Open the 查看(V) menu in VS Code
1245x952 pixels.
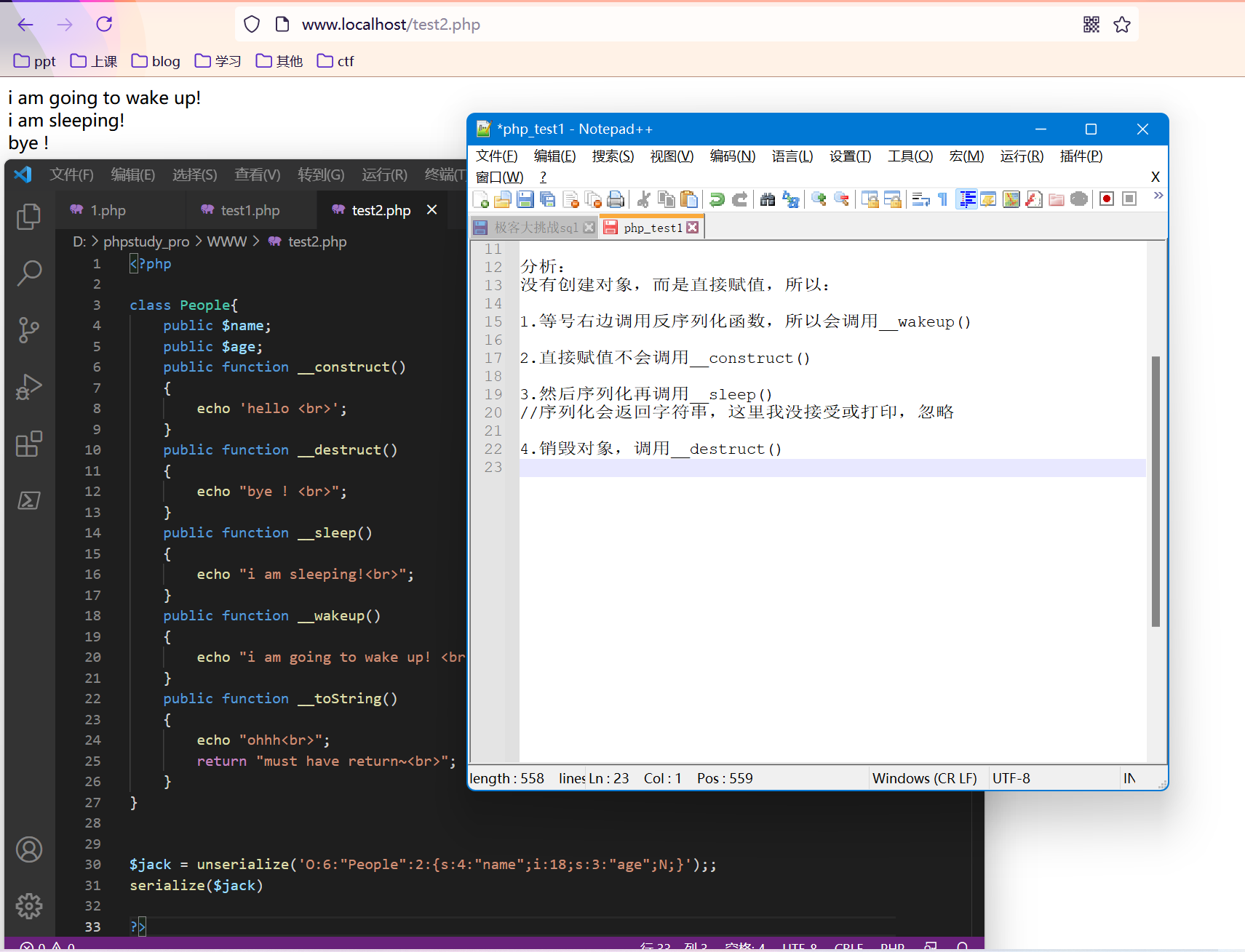[x=258, y=175]
